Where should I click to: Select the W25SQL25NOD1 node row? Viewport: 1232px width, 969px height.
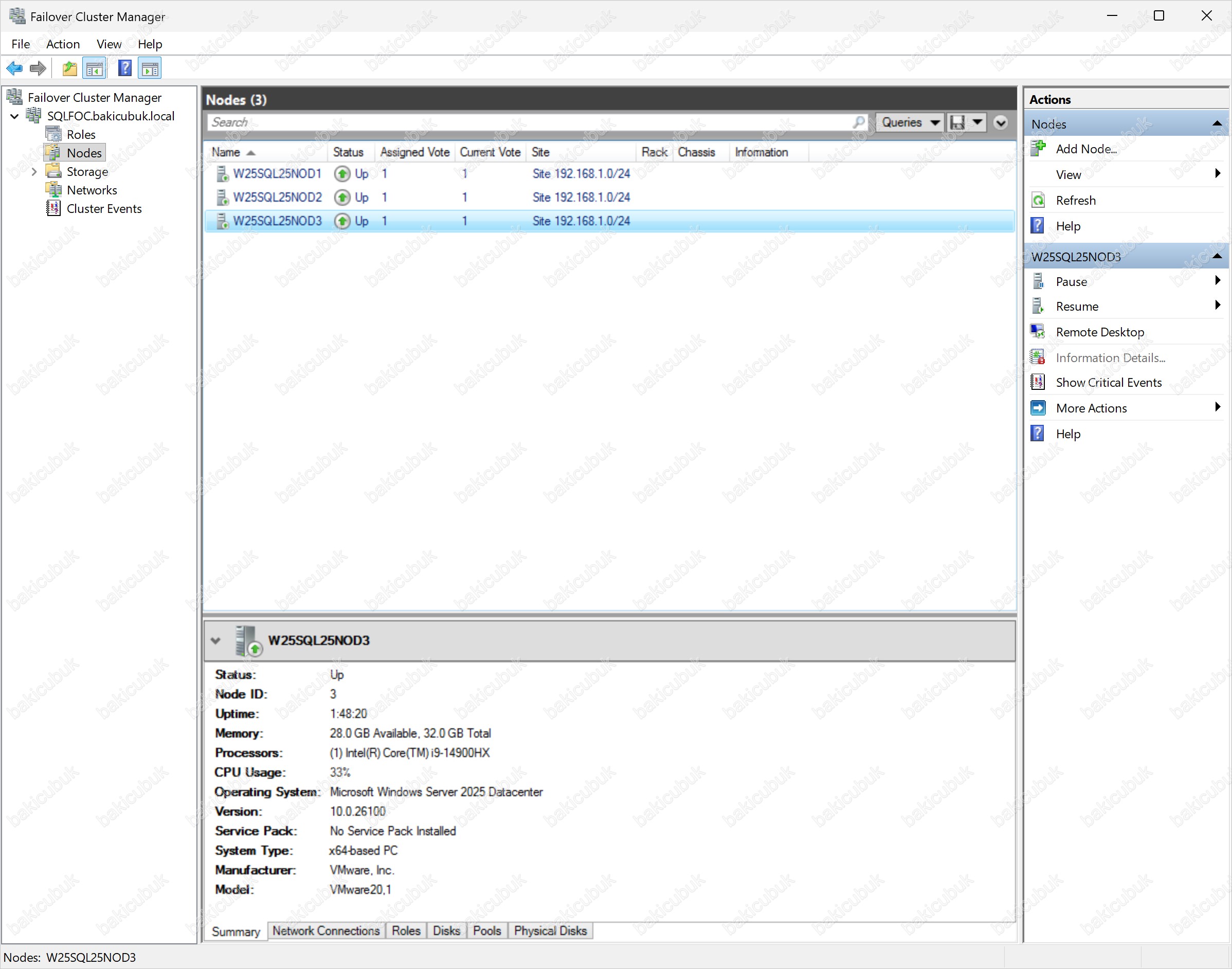pos(277,174)
